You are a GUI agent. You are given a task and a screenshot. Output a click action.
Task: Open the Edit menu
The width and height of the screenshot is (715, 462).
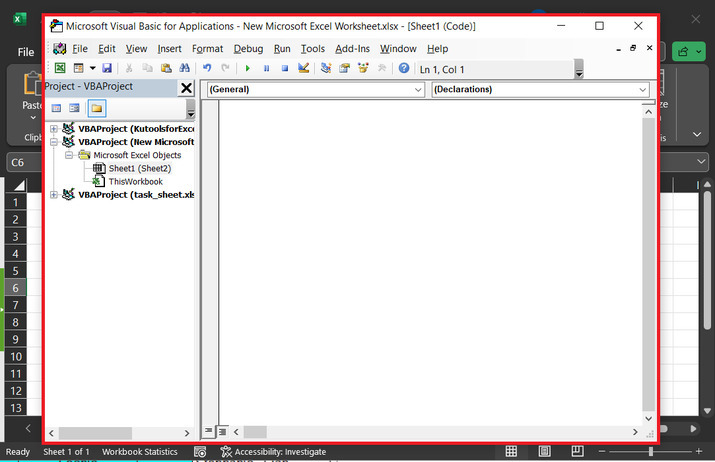coord(107,49)
